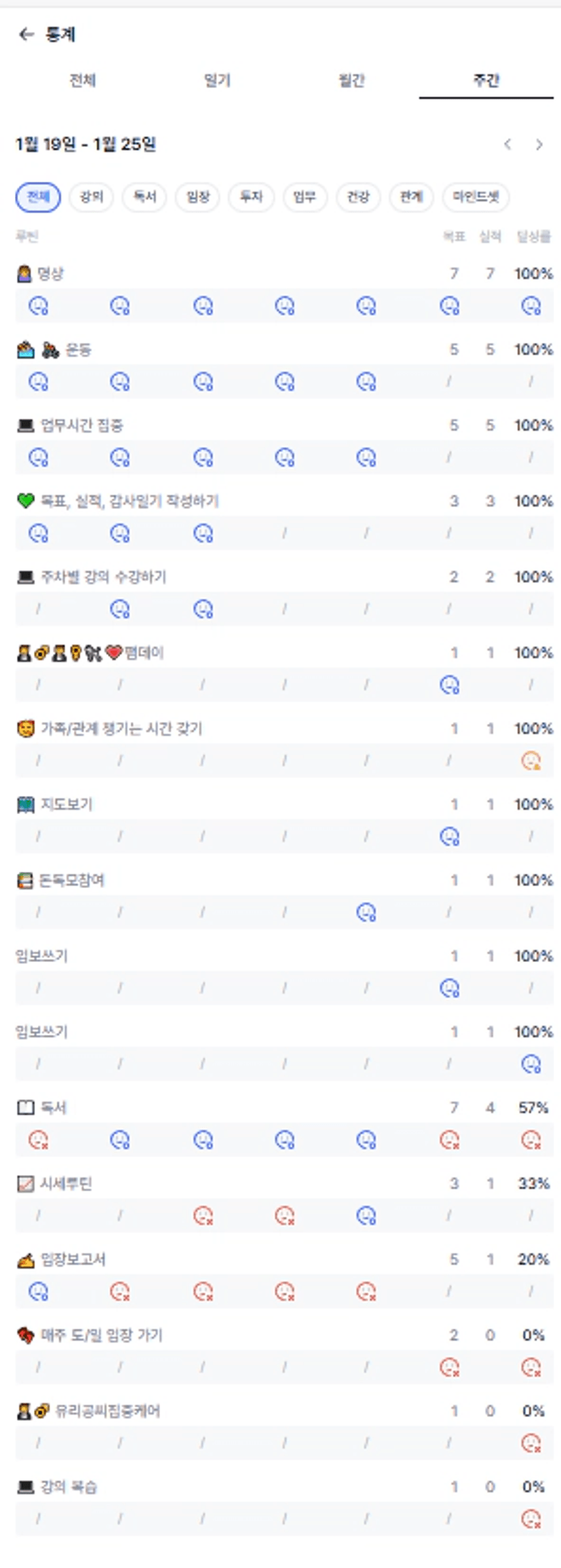Go to previous week with left chevron

pos(507,145)
